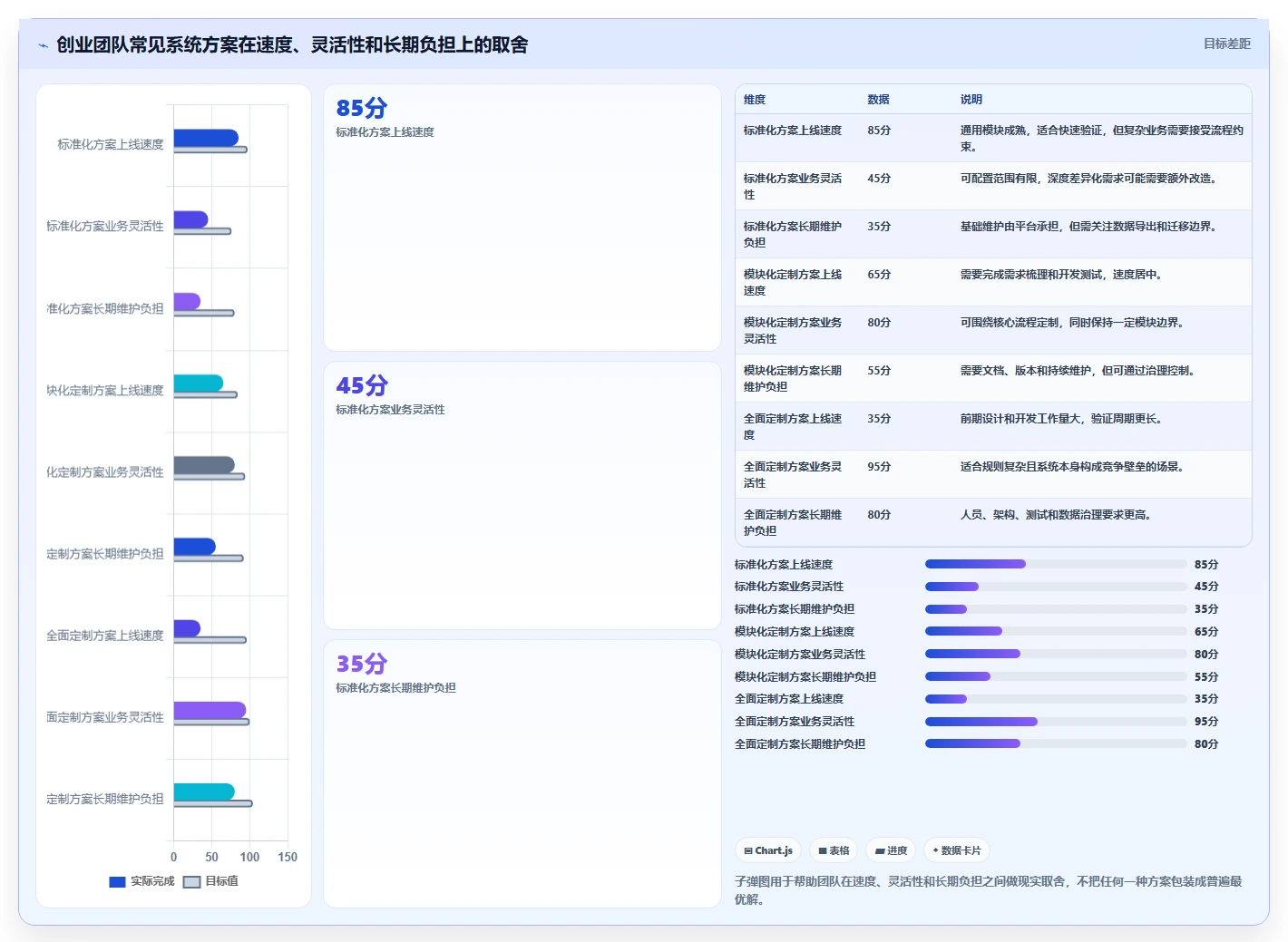Click the 块化定制方案上线速度 label on the chart axis
The width and height of the screenshot is (1288, 942).
point(105,391)
